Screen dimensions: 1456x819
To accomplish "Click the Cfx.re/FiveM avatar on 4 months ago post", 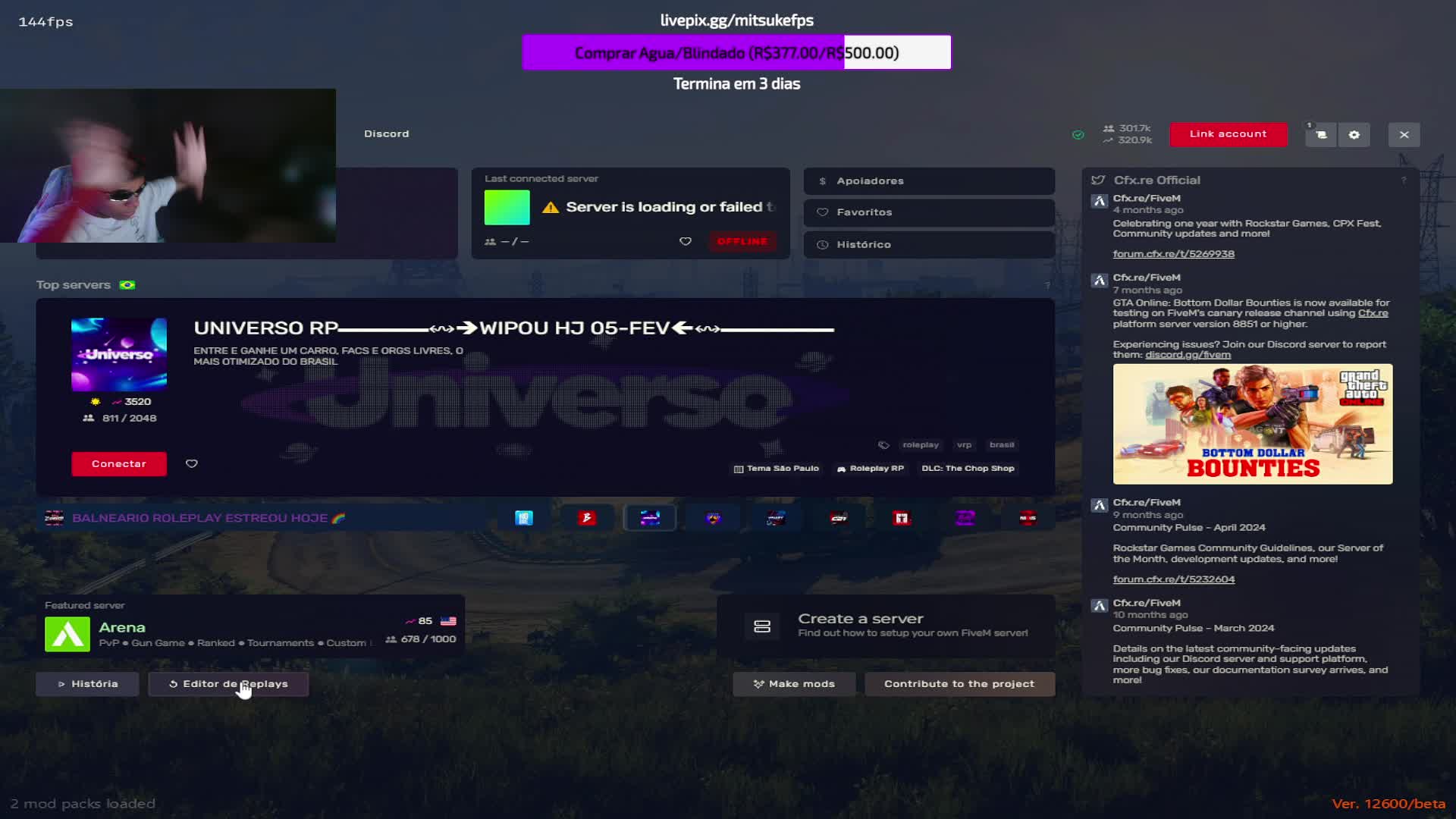I will click(1100, 202).
